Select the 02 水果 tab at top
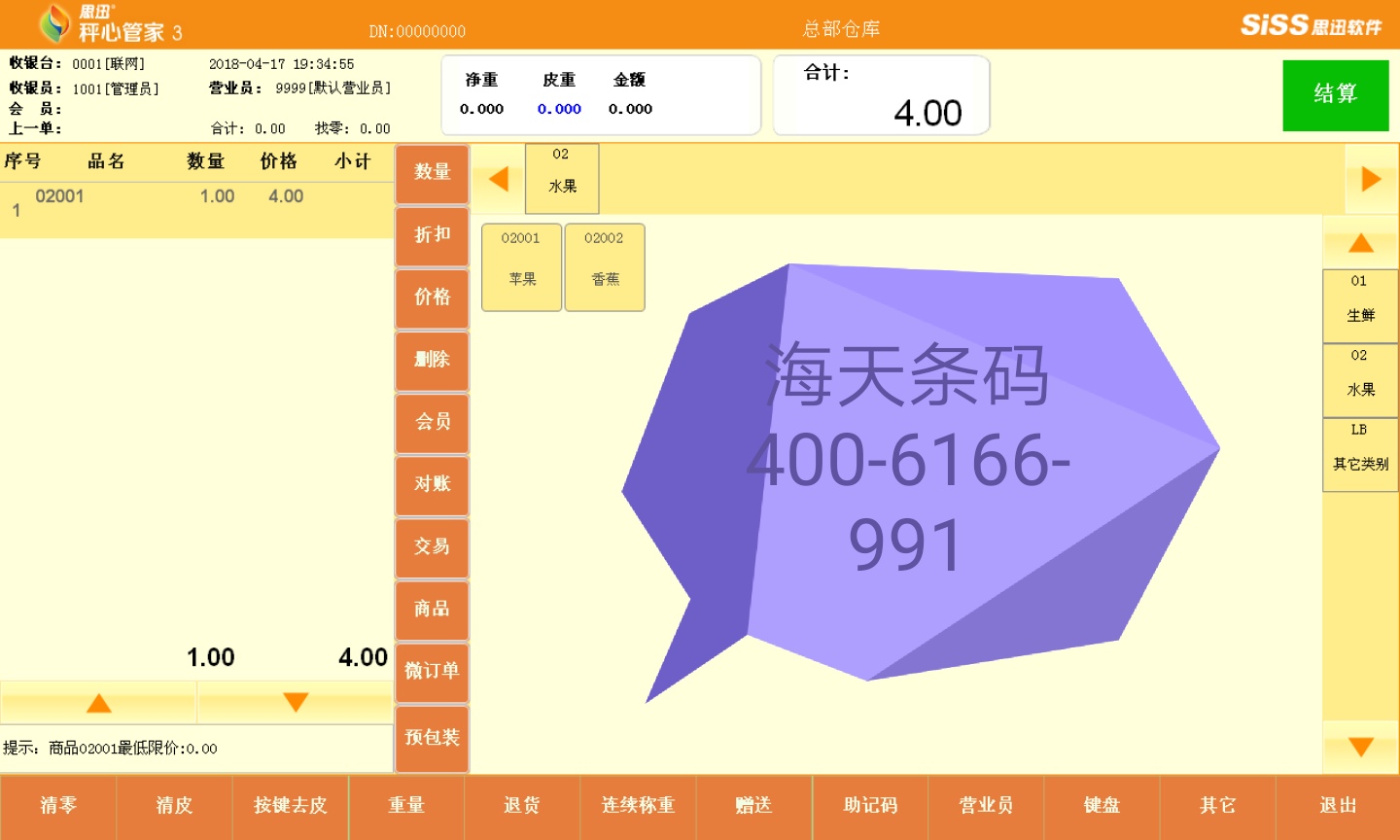This screenshot has width=1400, height=840. tap(562, 179)
